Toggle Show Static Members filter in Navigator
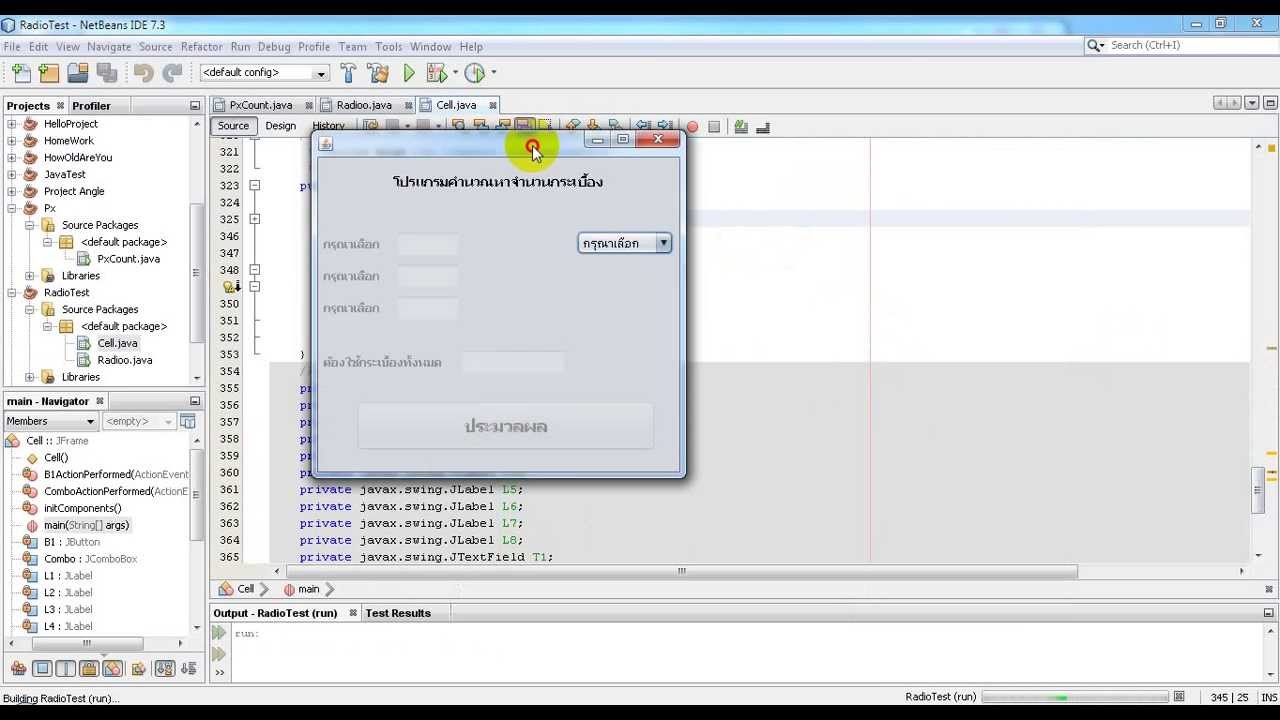 point(65,669)
